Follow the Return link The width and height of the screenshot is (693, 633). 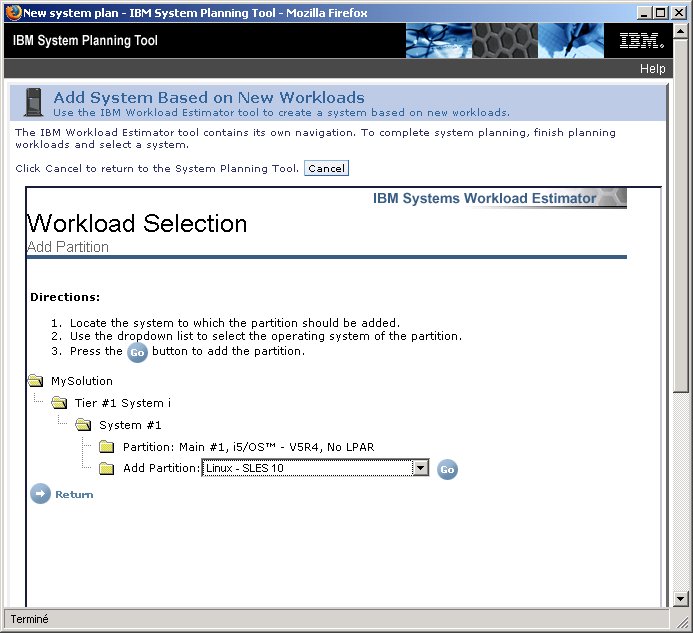tap(74, 494)
